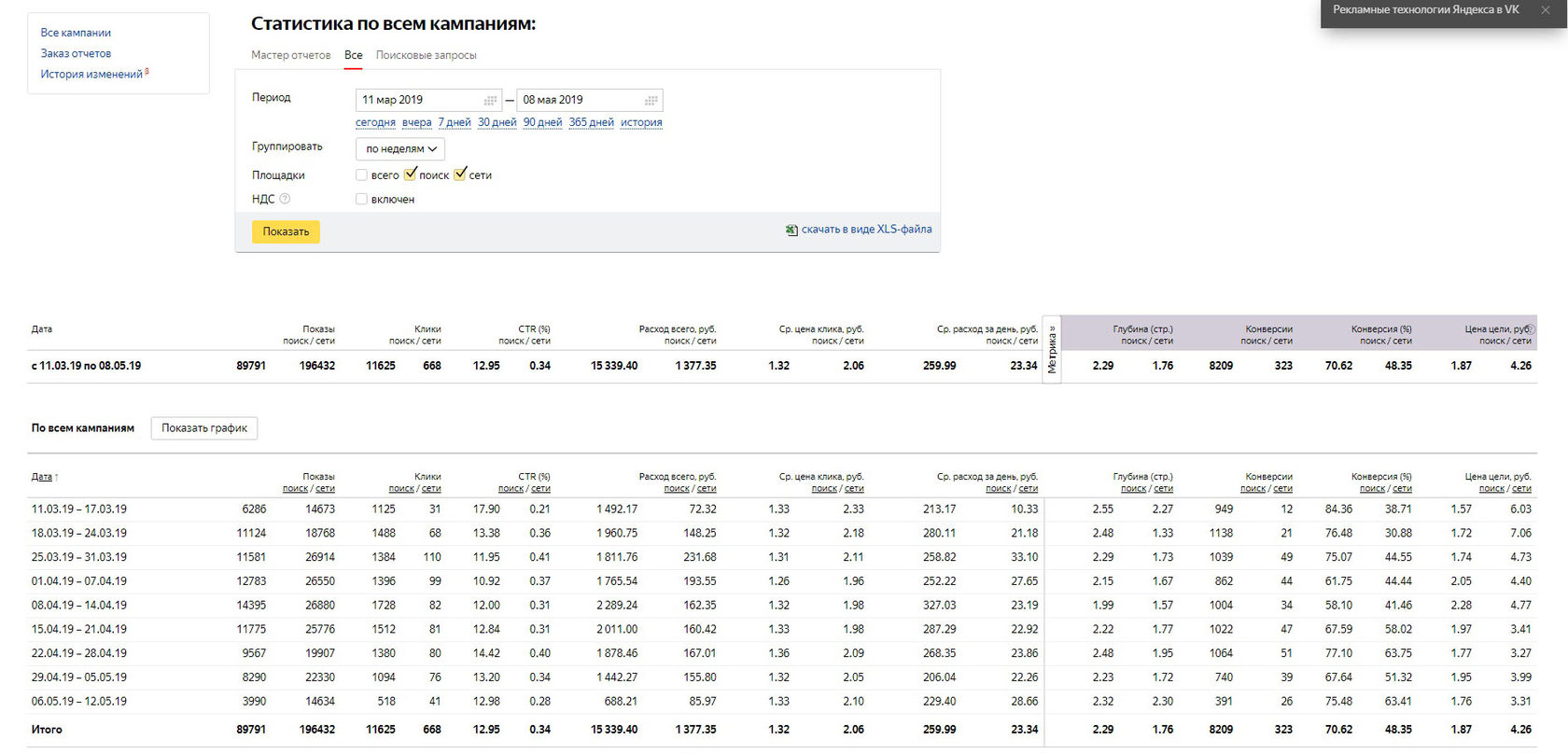
Task: Click the help icon beside Цена цели
Action: tap(1530, 329)
